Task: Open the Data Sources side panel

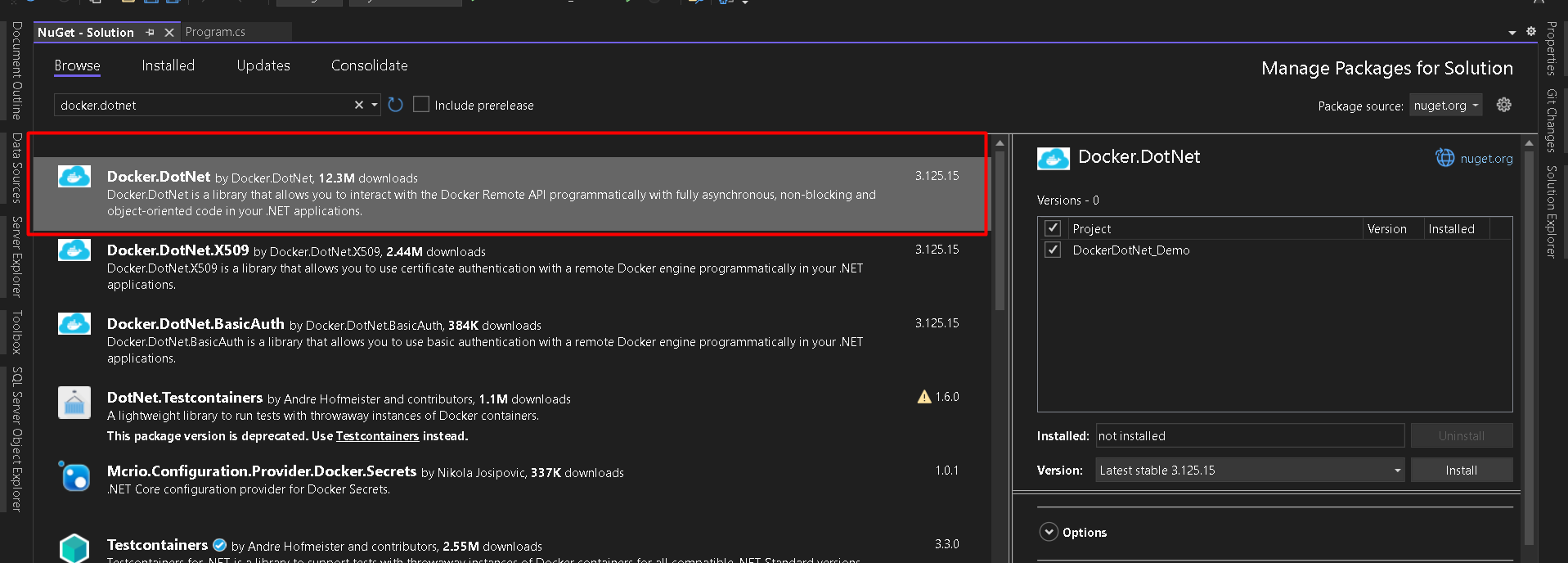Action: 16,168
